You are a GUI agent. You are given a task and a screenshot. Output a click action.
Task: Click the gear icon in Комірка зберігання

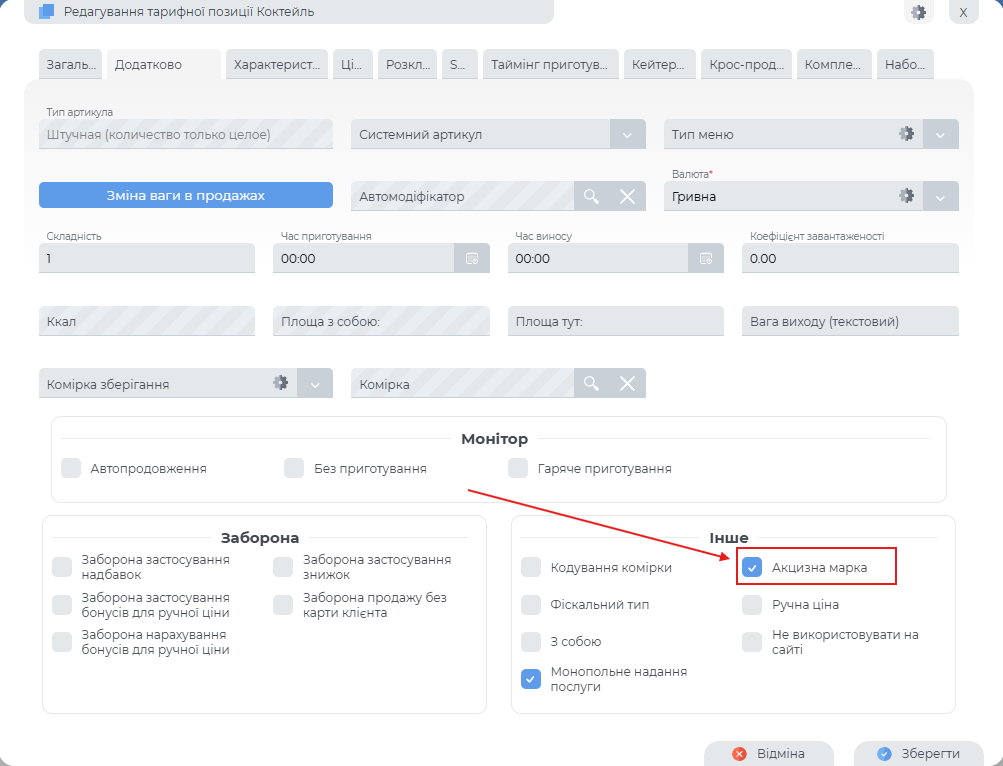(281, 383)
